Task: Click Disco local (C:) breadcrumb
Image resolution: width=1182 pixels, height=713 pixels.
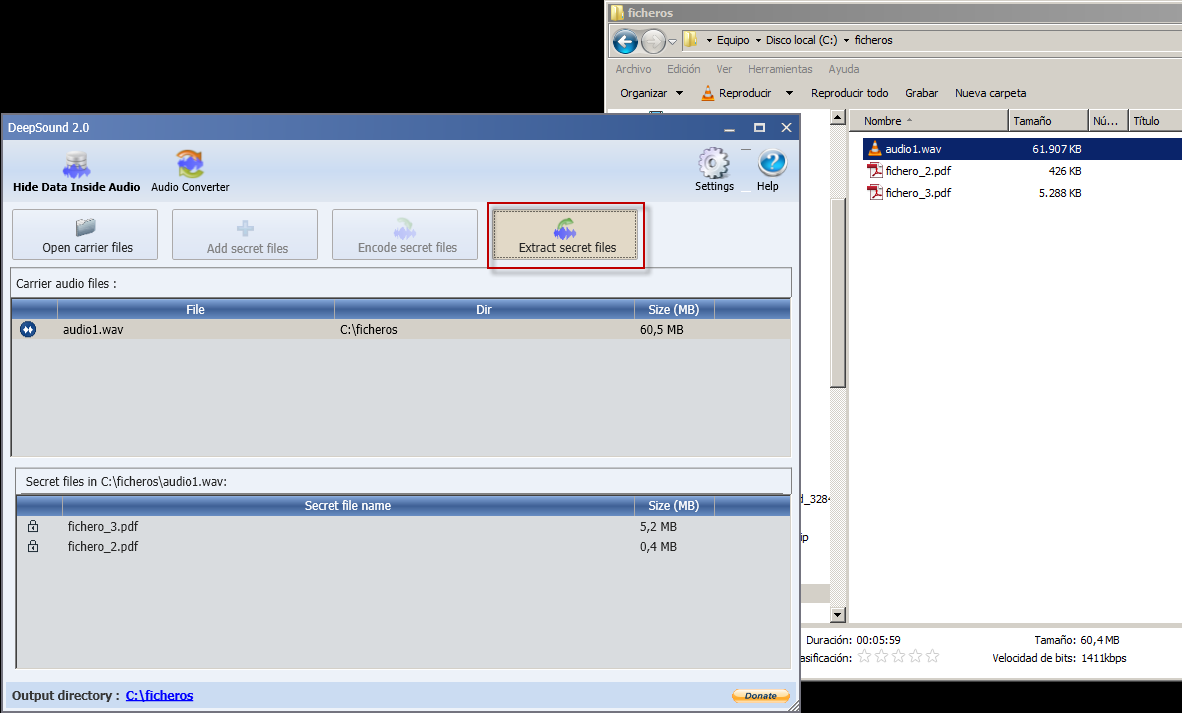Action: [x=801, y=40]
